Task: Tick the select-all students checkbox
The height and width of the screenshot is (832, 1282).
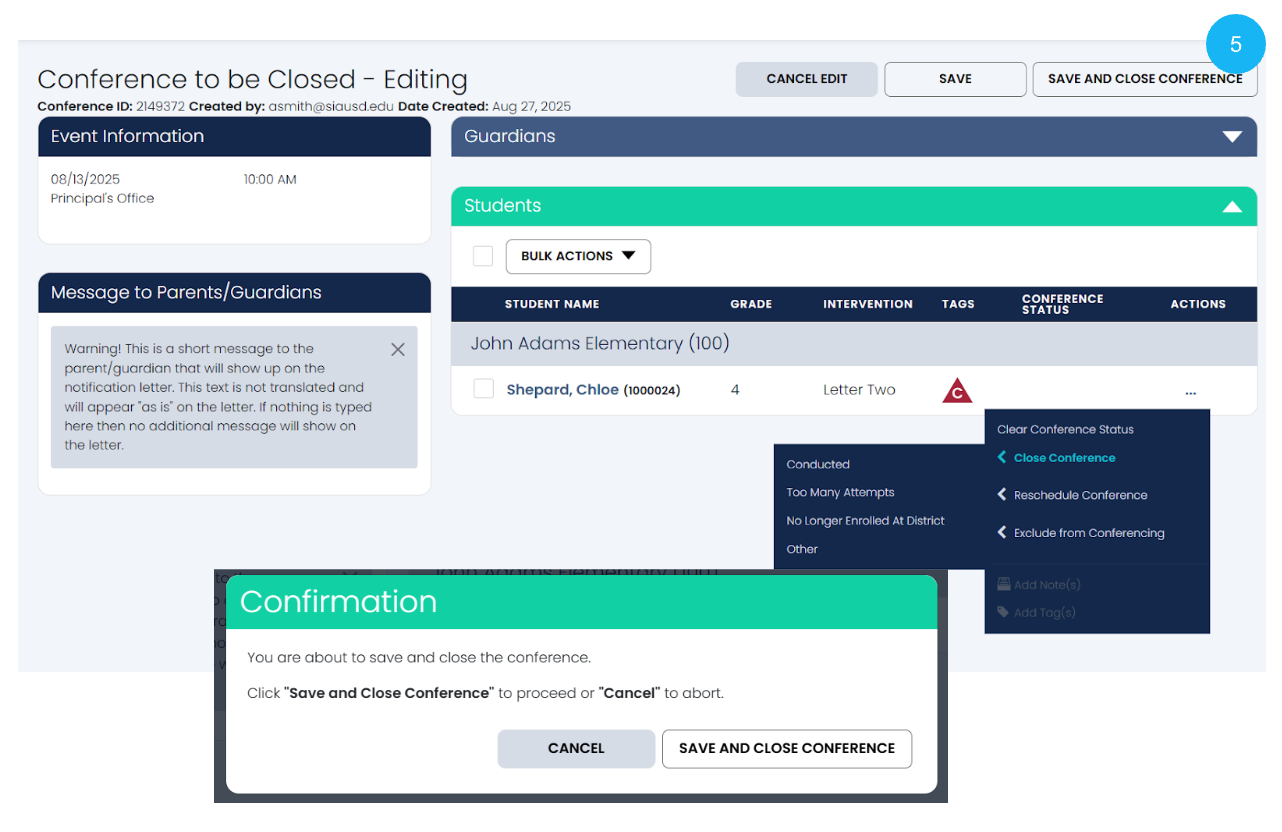Action: tap(483, 256)
